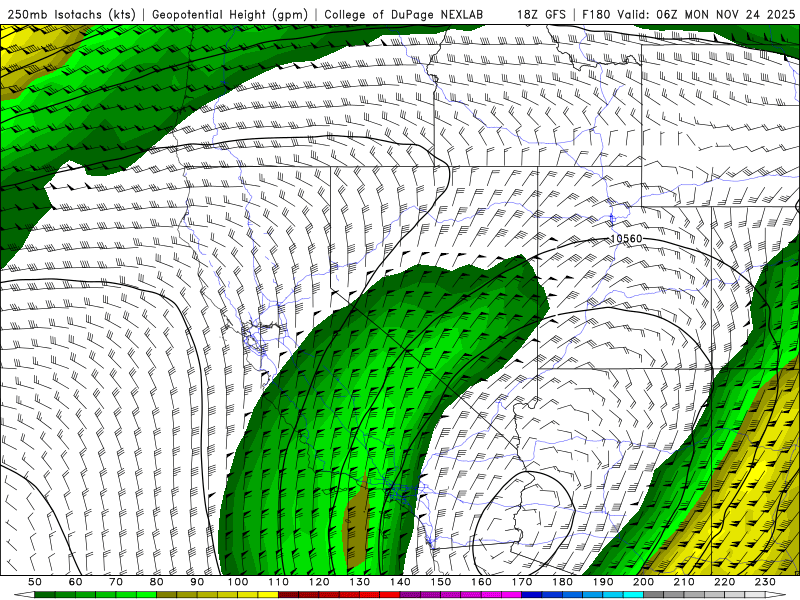Click the 'F180' forecast hour text
The height and width of the screenshot is (600, 800).
point(596,15)
